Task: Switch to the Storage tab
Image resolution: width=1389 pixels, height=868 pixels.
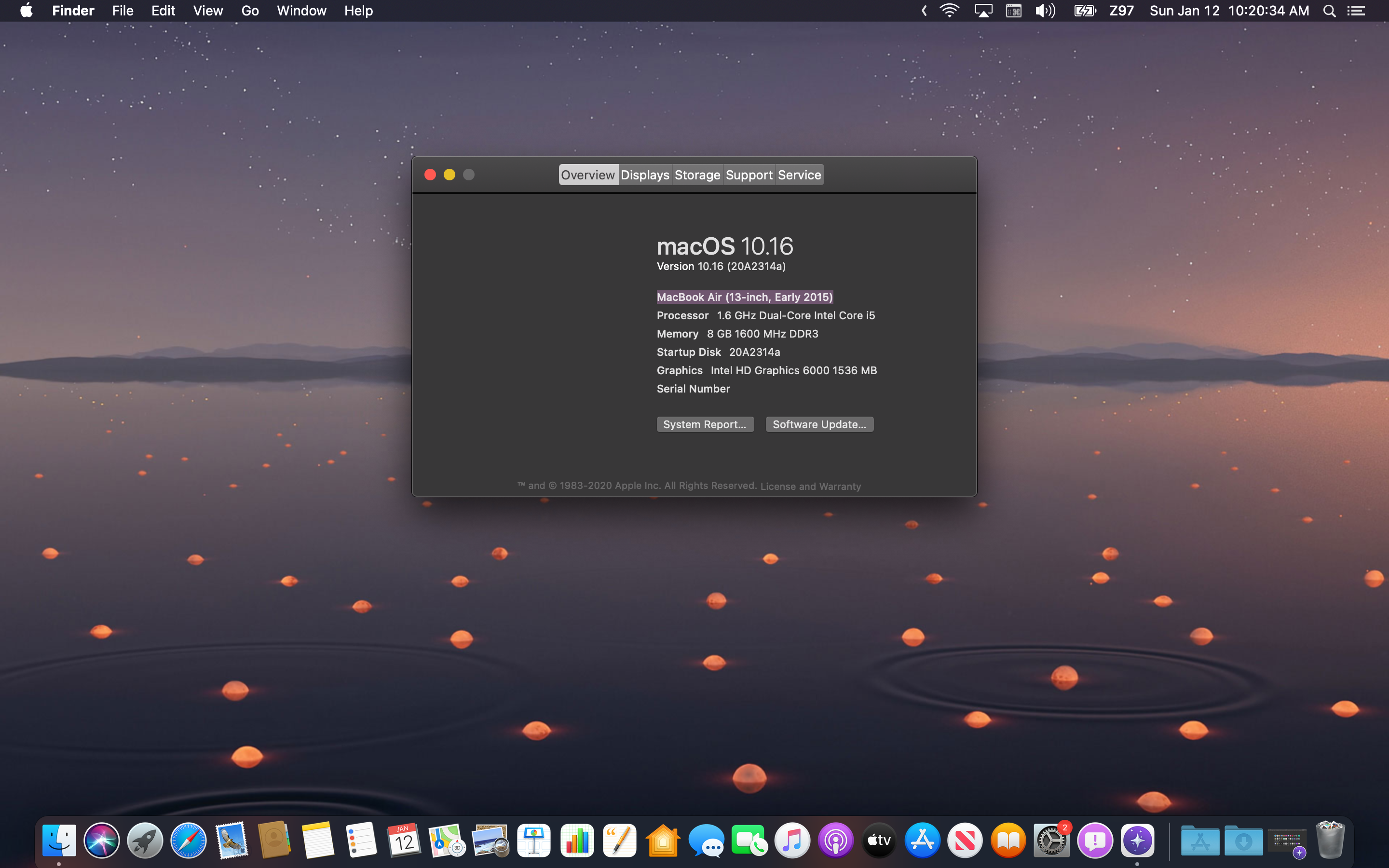Action: 697,175
